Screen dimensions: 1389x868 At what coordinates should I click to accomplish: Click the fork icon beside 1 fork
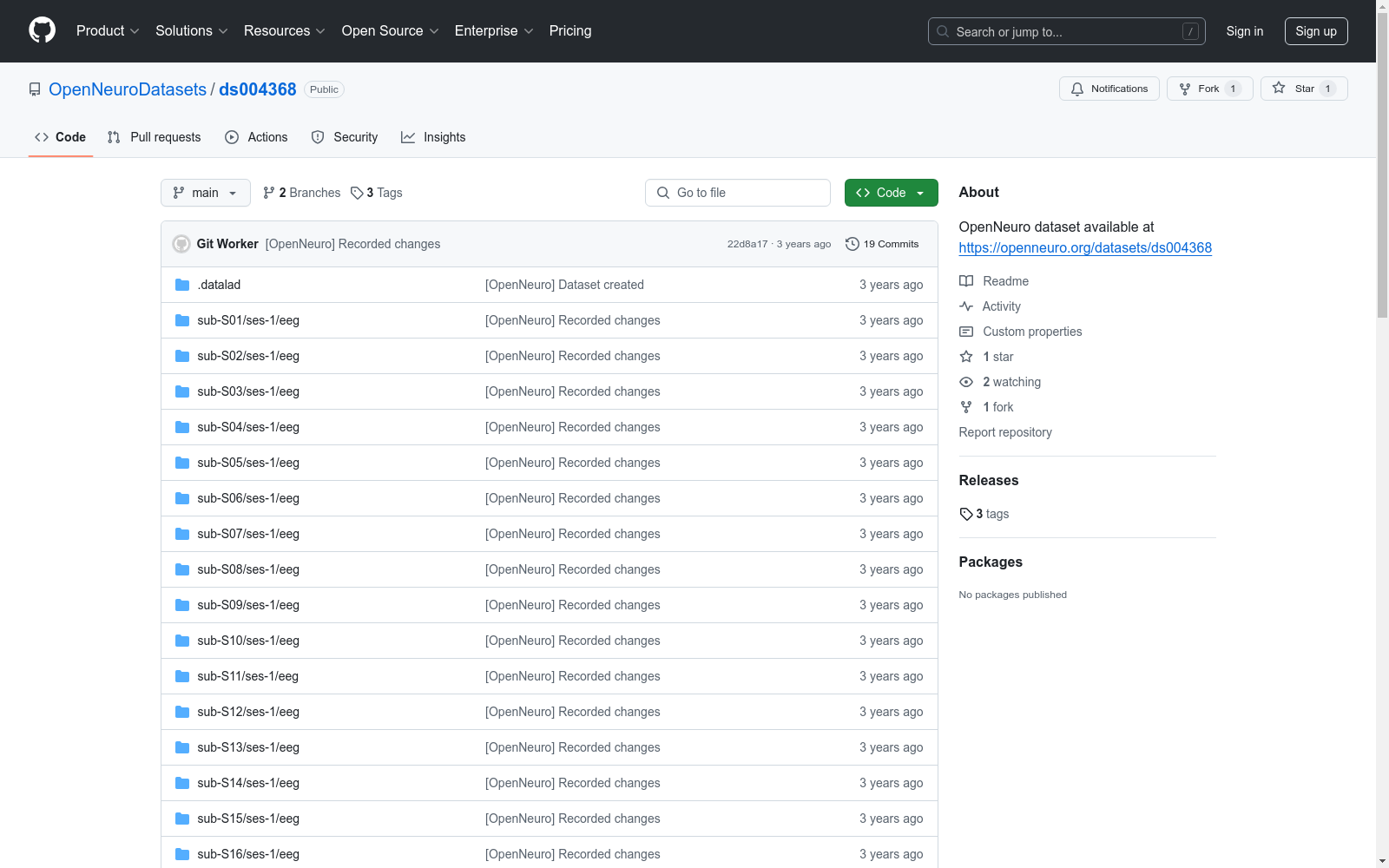click(966, 407)
